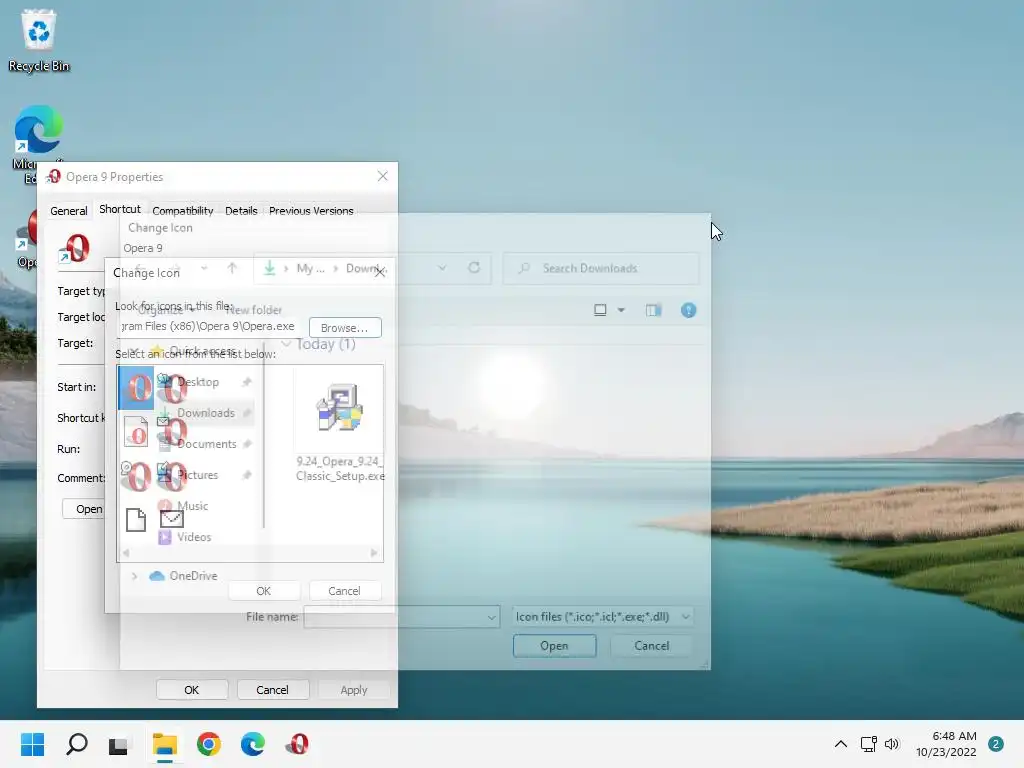Collapse the Today (1) group
1024x768 pixels.
coord(286,344)
